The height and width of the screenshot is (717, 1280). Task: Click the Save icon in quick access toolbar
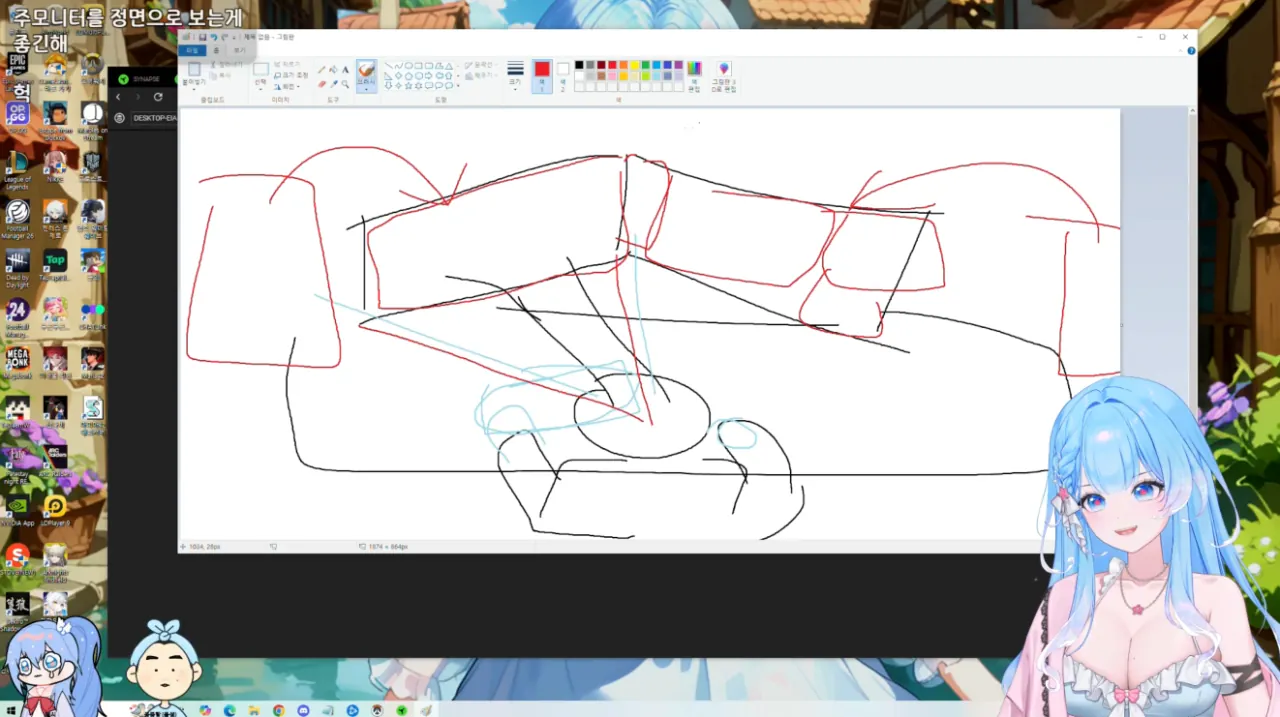click(x=202, y=37)
